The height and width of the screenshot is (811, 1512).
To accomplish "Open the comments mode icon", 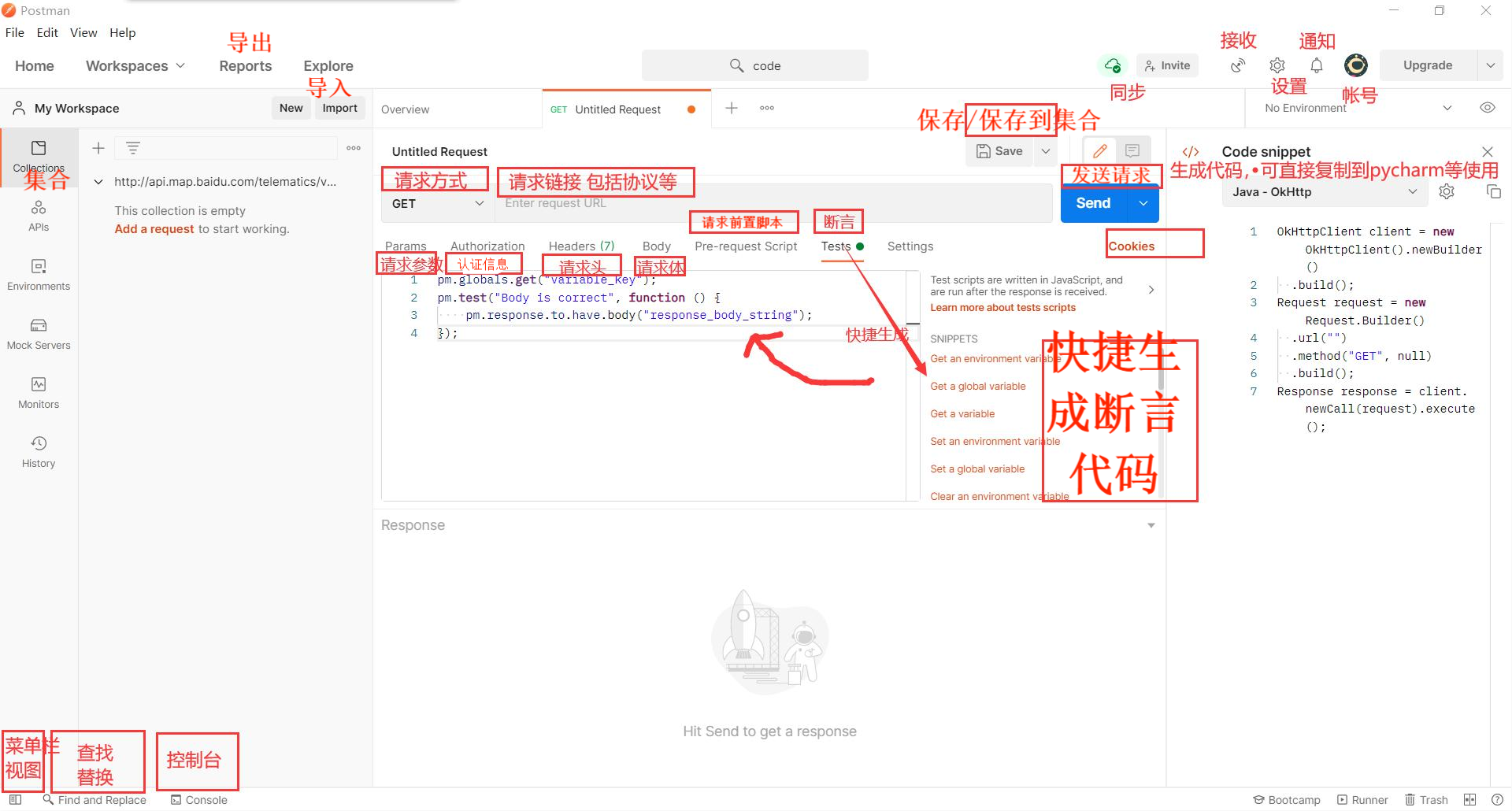I will (1132, 151).
